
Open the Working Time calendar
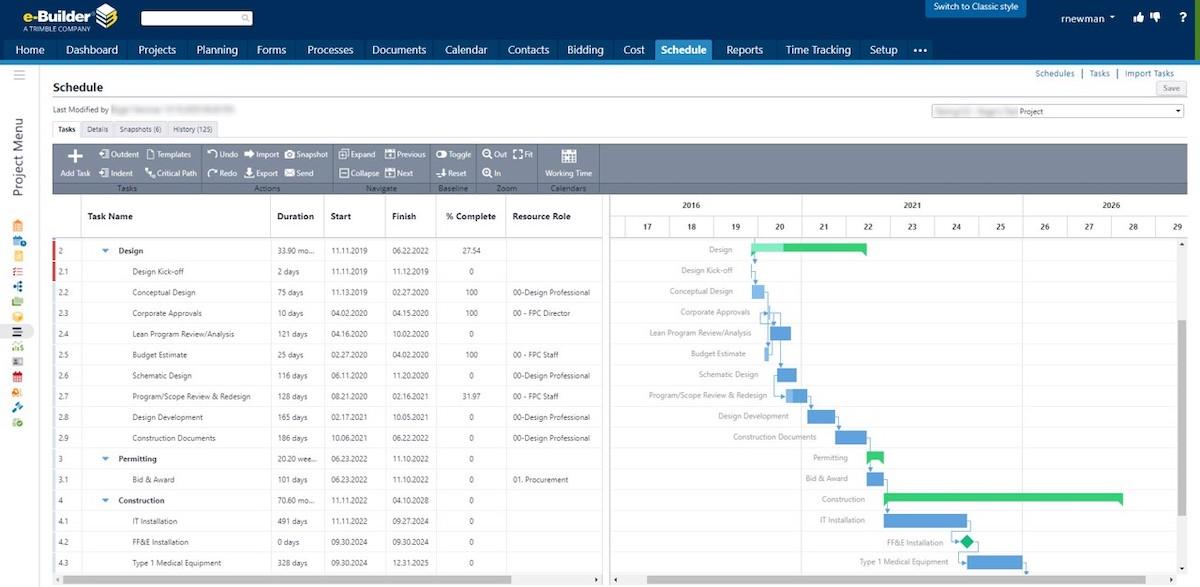[x=568, y=163]
